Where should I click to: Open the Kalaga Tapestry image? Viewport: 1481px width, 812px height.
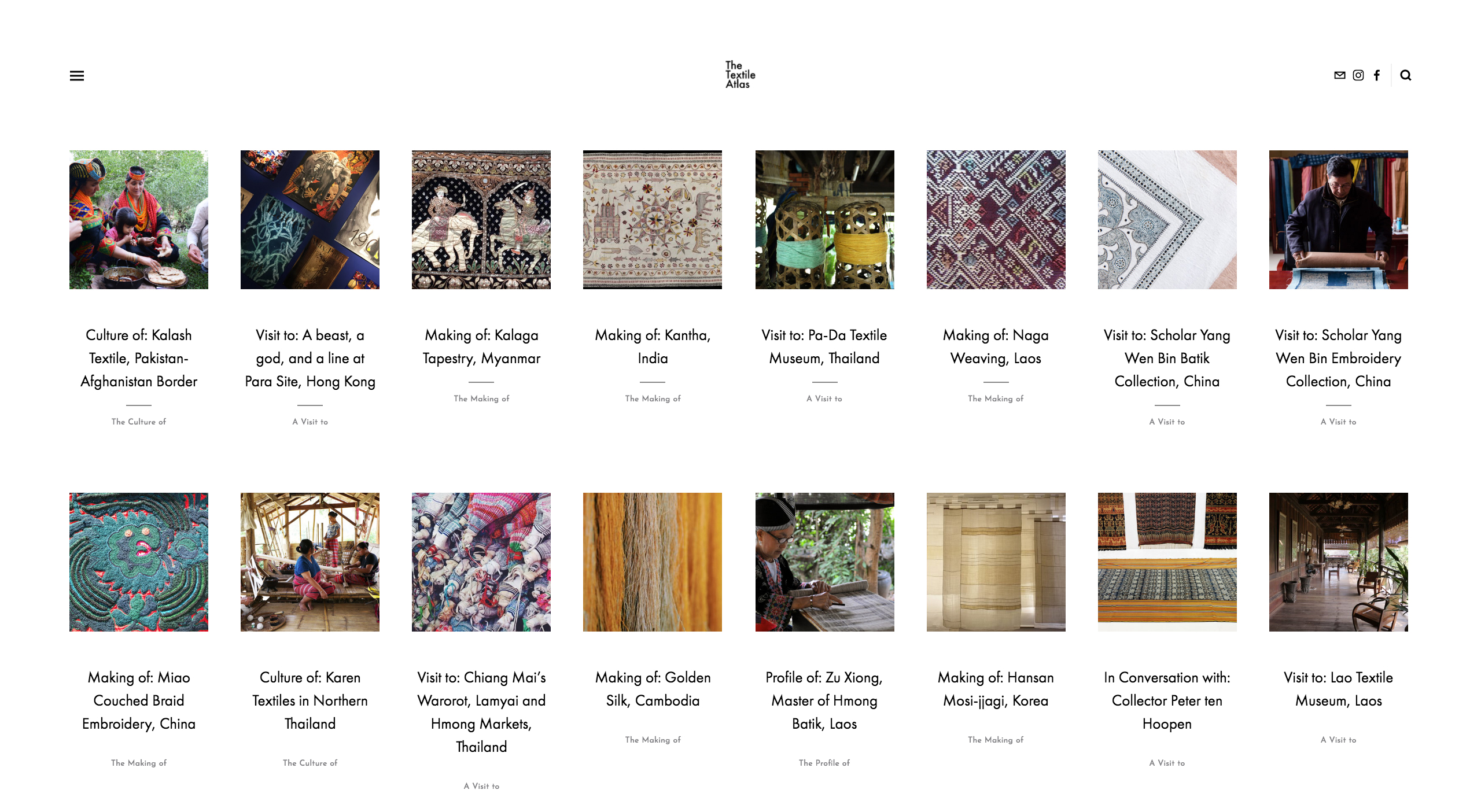(481, 220)
